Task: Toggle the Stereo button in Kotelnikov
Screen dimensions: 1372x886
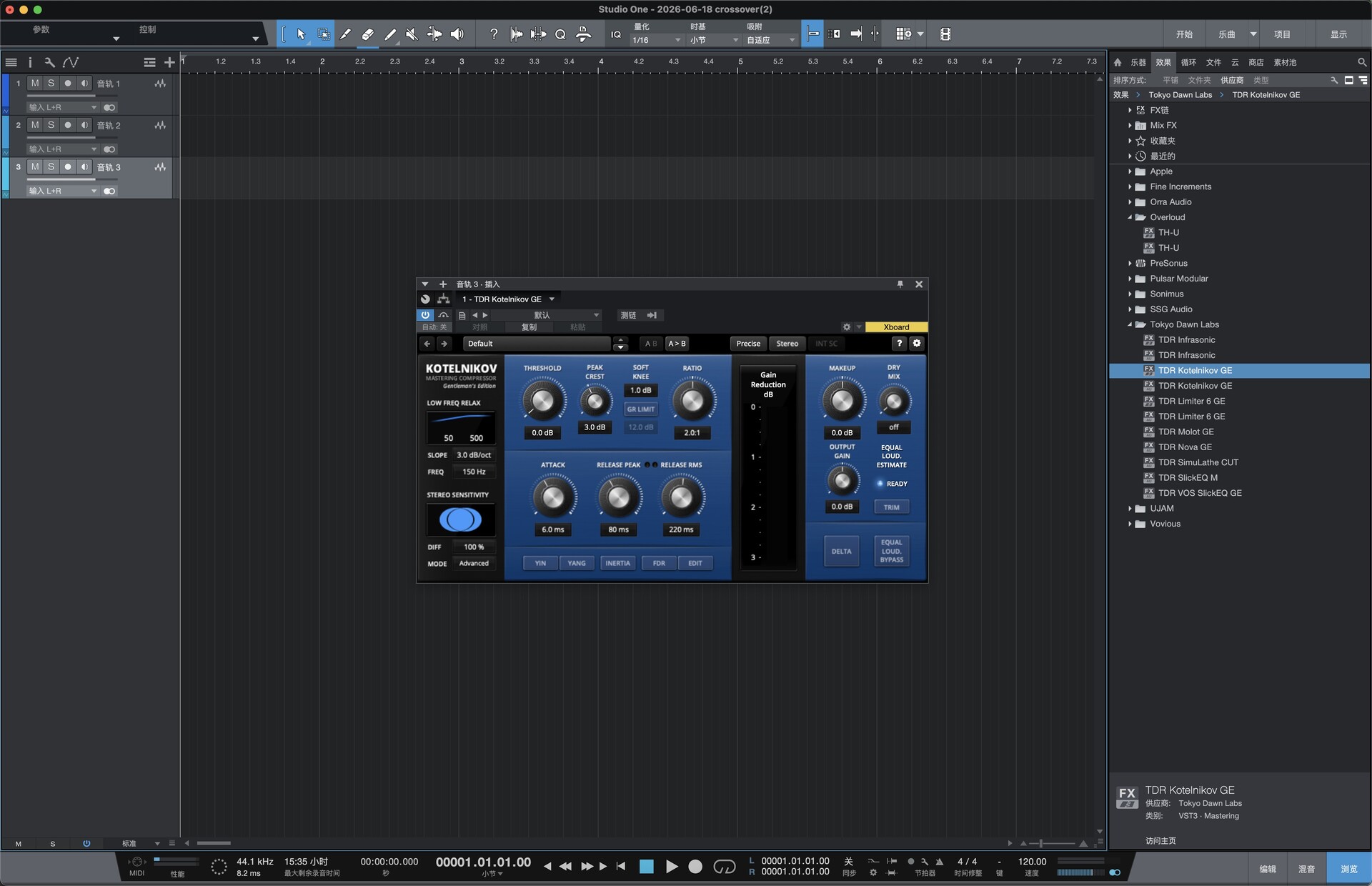Action: [x=787, y=344]
